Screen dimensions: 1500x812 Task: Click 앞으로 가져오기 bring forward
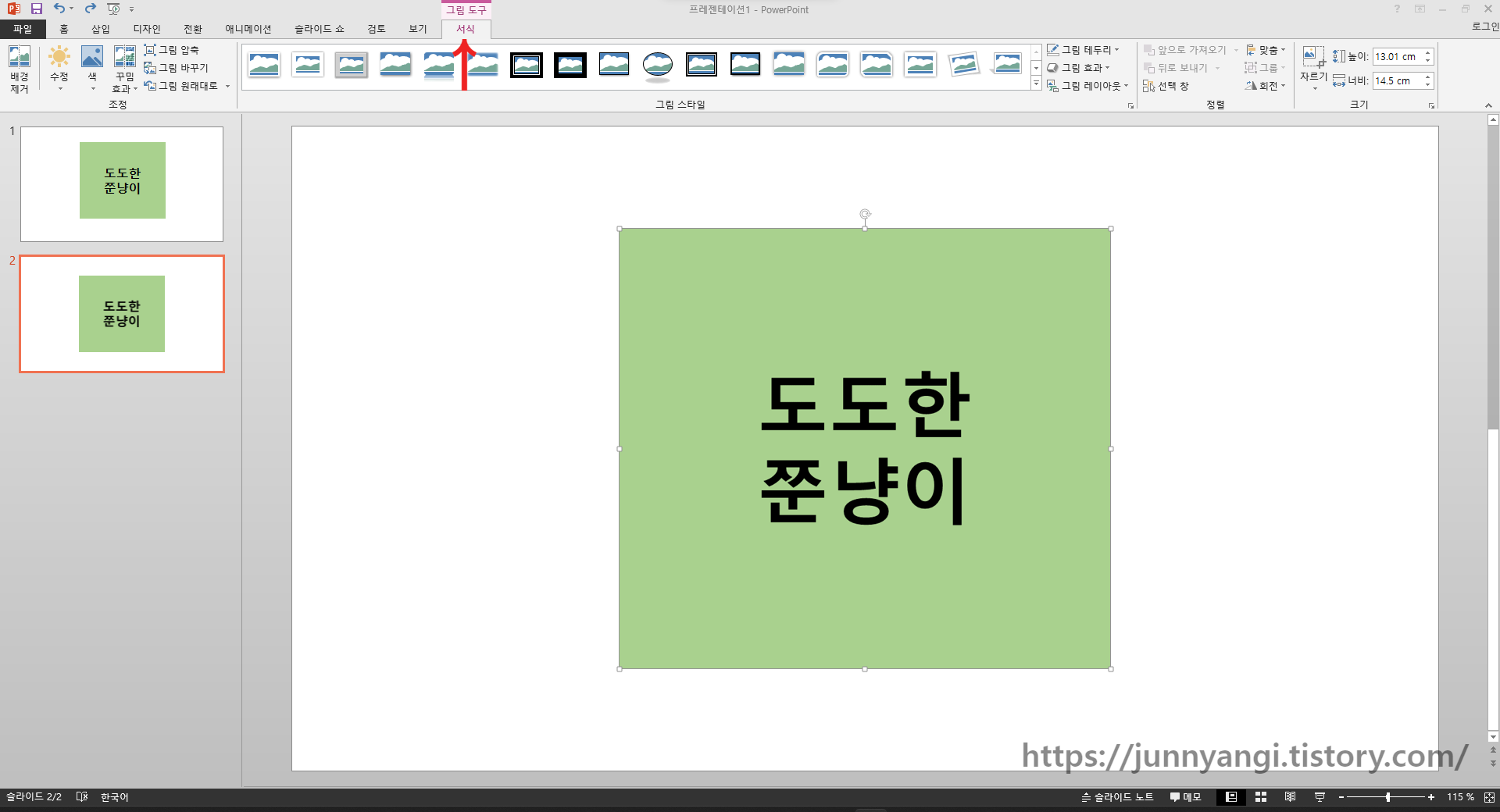point(1185,50)
